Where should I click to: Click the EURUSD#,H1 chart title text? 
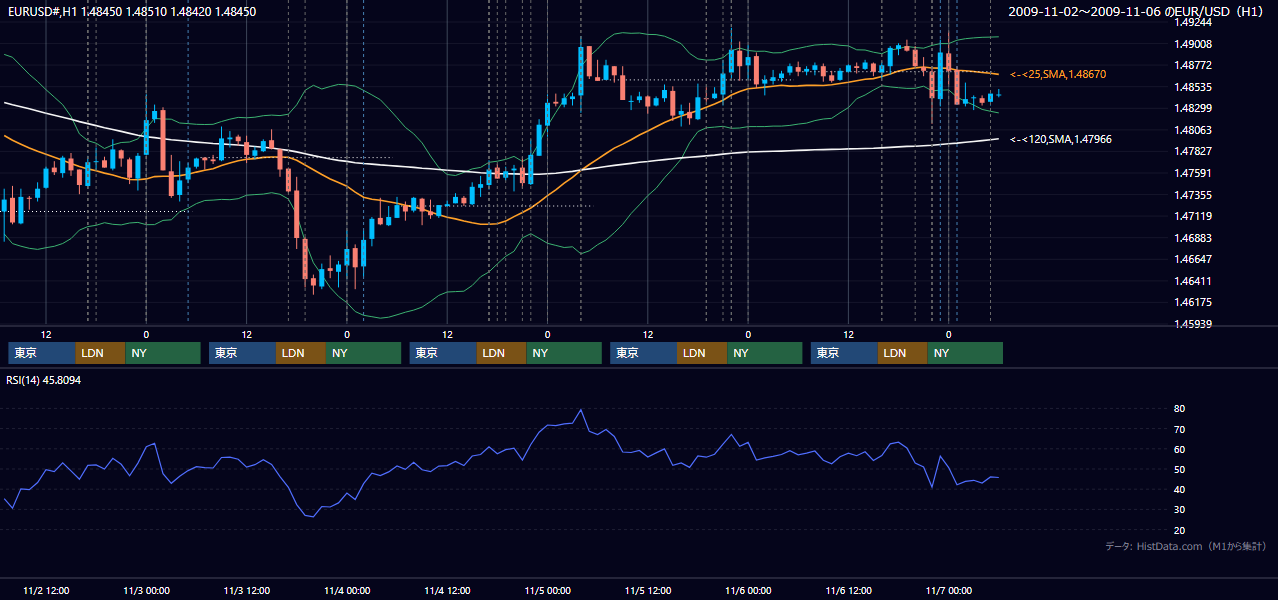point(131,12)
